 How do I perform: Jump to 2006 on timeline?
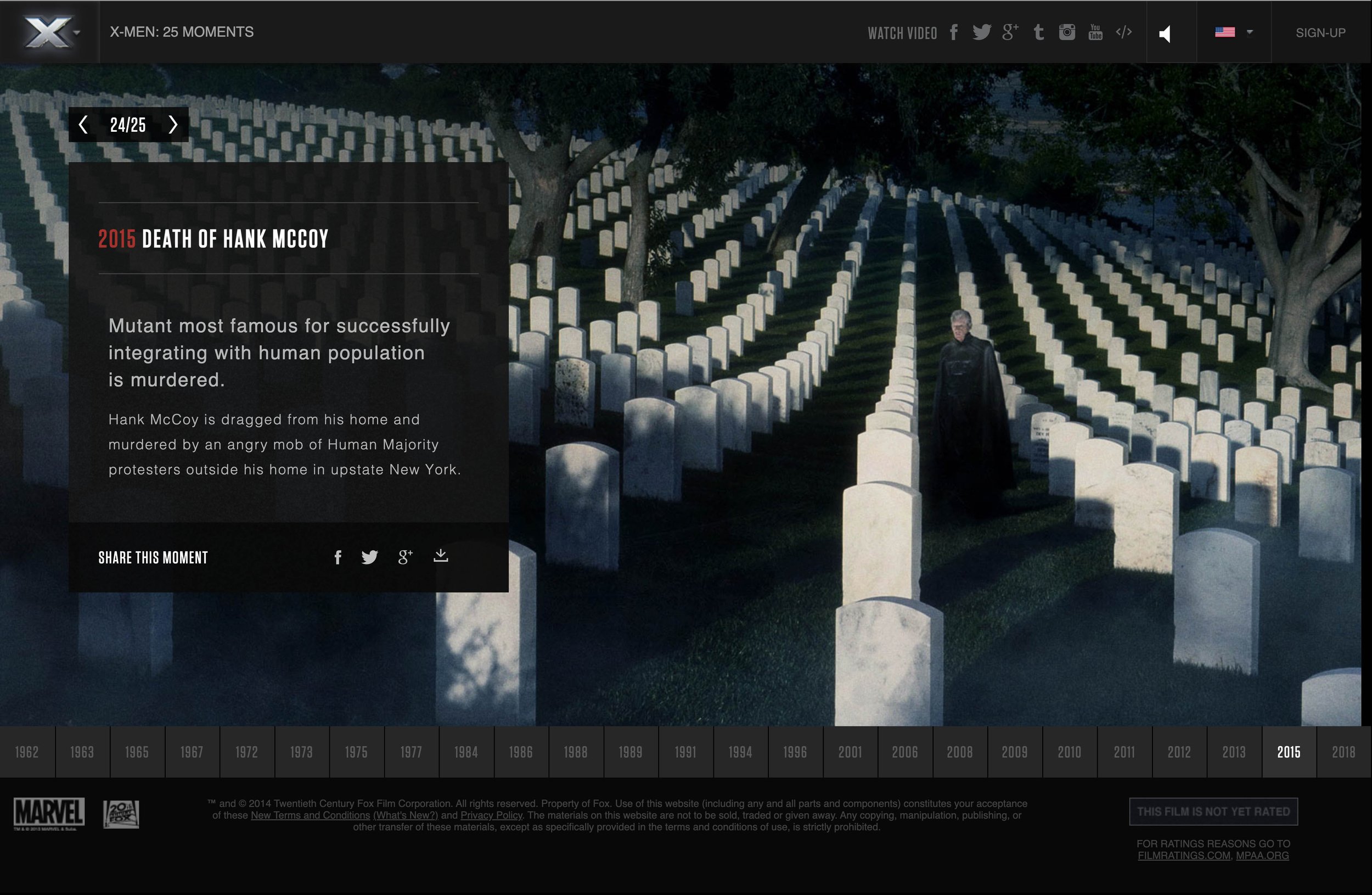(x=904, y=752)
